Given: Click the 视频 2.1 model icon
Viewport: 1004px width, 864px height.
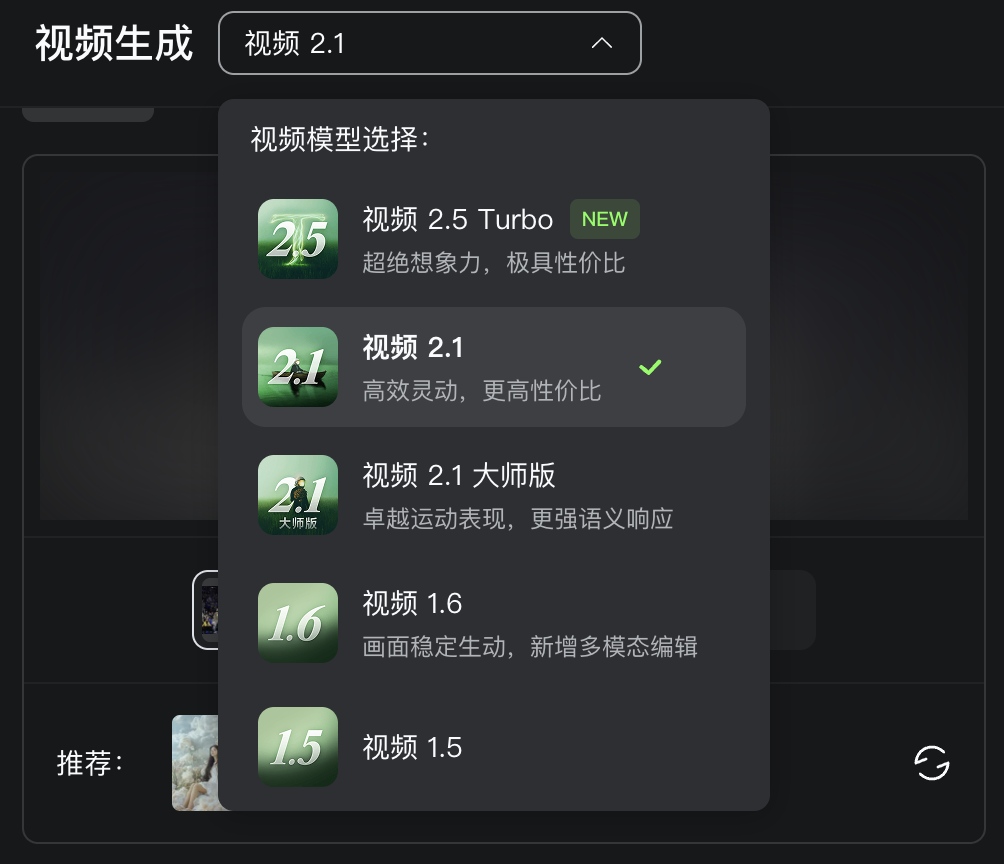Looking at the screenshot, I should coord(298,367).
